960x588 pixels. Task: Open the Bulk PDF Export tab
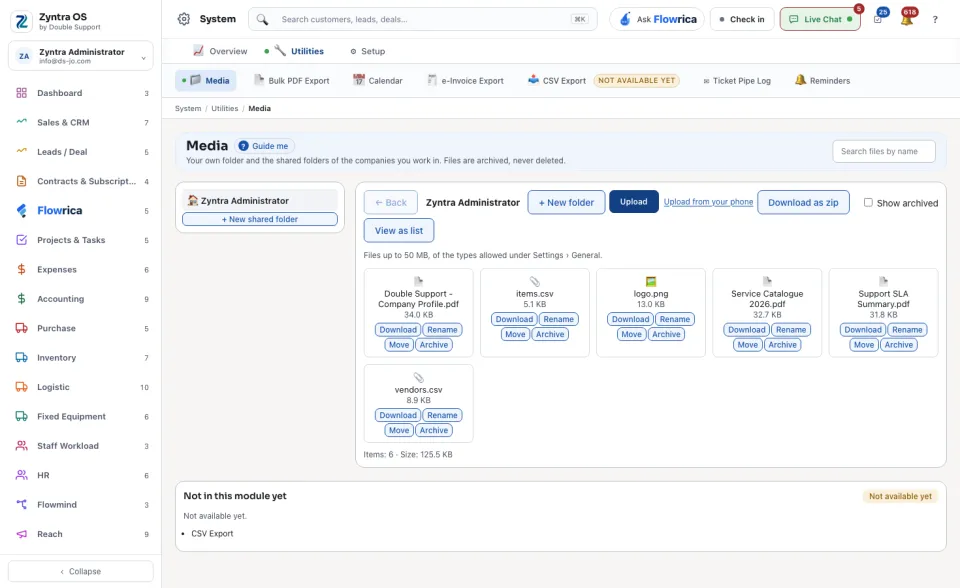[292, 80]
